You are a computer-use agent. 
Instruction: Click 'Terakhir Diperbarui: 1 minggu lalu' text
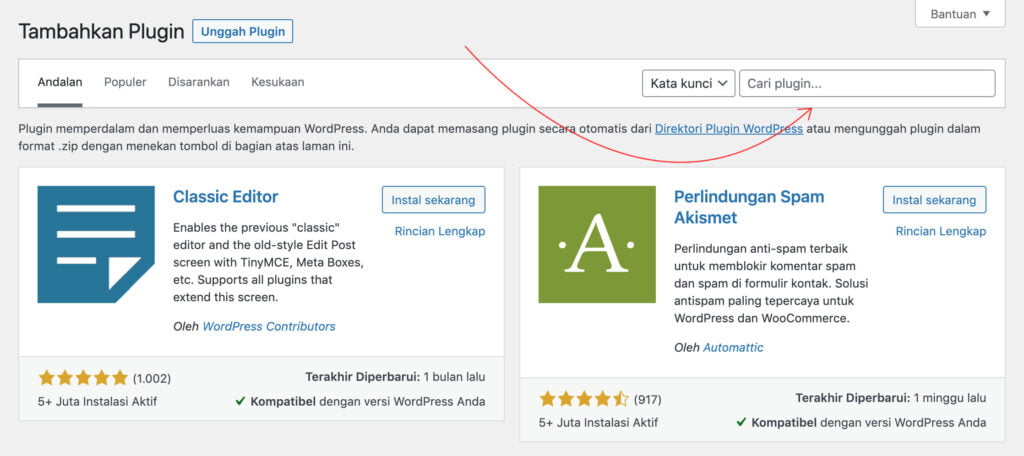(891, 398)
